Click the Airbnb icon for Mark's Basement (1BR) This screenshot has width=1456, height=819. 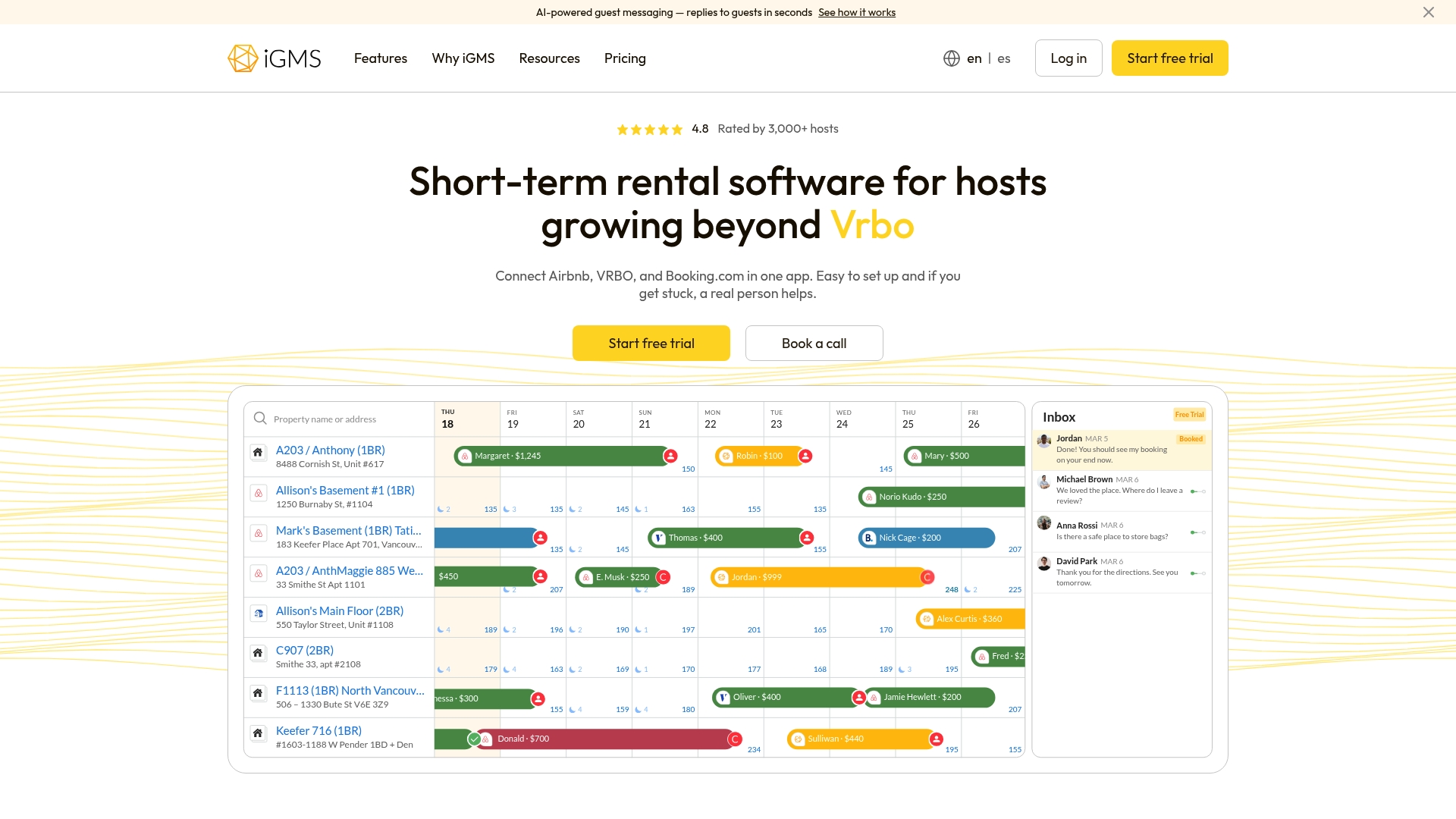(258, 533)
